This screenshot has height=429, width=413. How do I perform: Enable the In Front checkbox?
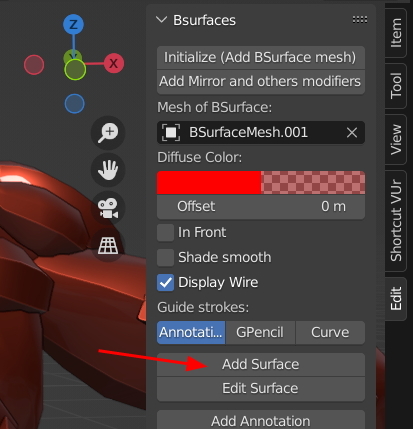tap(165, 232)
